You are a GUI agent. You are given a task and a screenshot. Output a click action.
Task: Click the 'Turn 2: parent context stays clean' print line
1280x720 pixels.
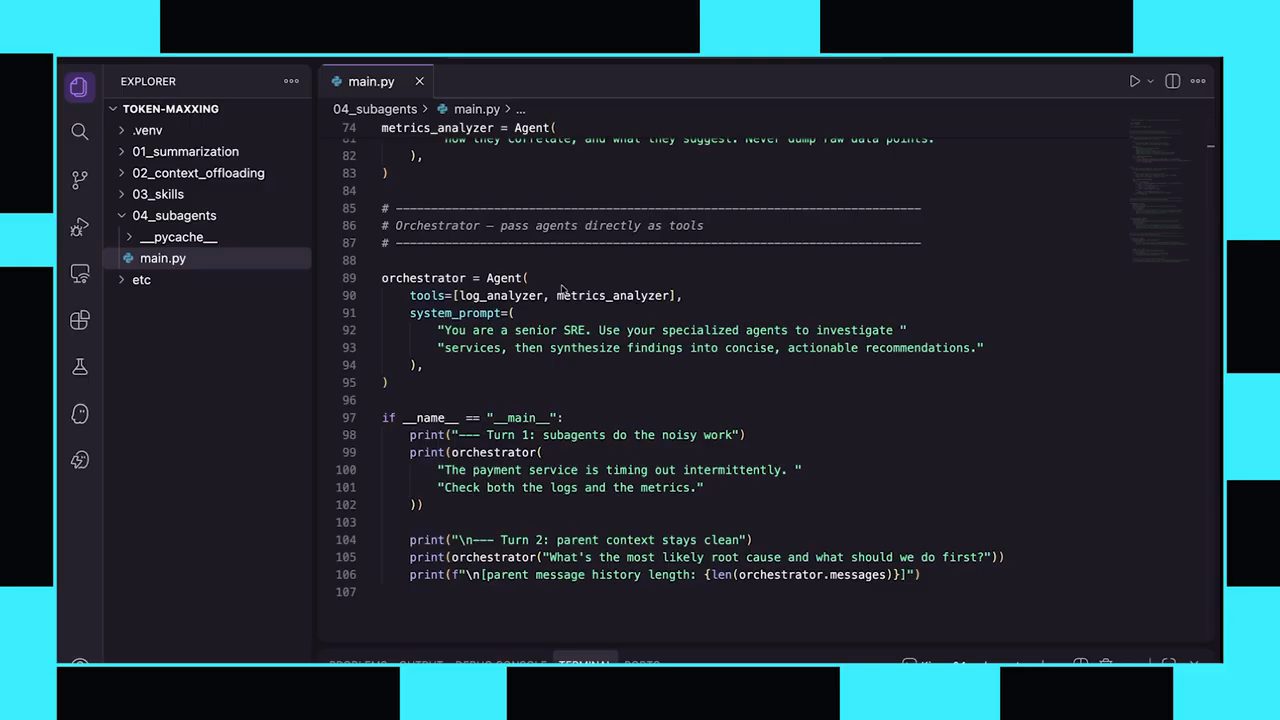click(x=580, y=540)
